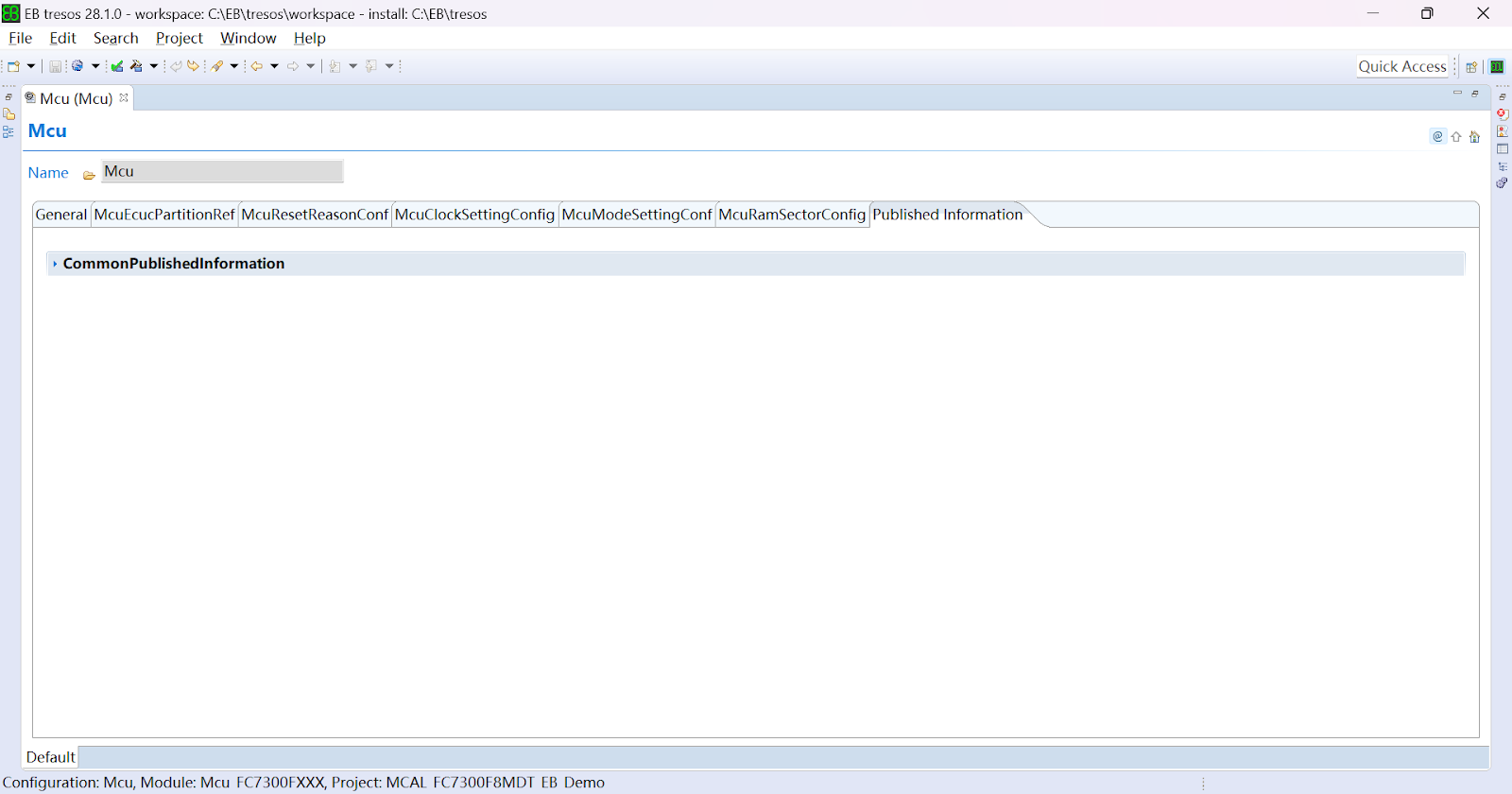Switch to the McuEcucPartitionRef tab
The height and width of the screenshot is (794, 1512).
[x=164, y=215]
